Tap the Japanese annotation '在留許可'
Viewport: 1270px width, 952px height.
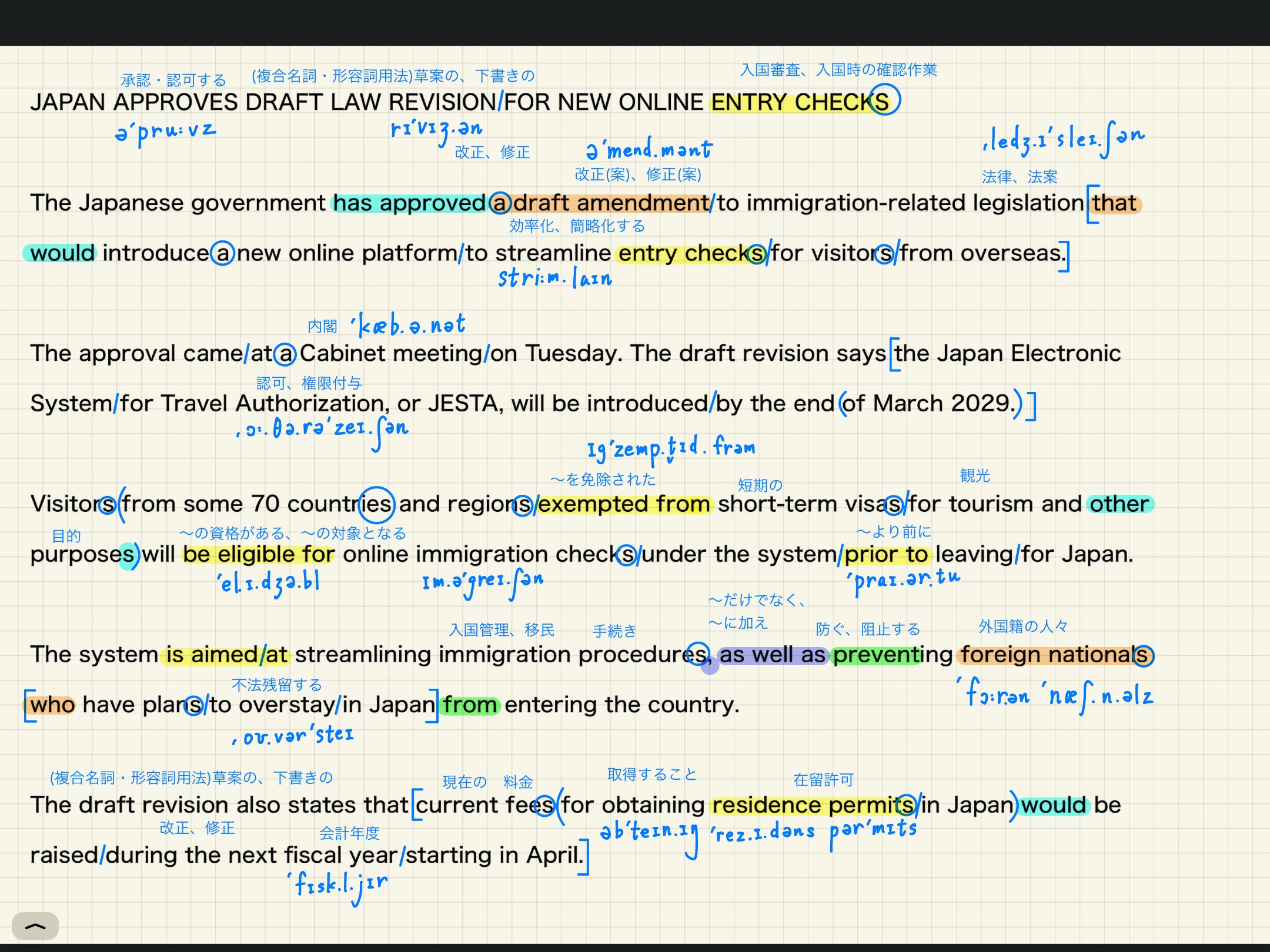click(x=823, y=780)
